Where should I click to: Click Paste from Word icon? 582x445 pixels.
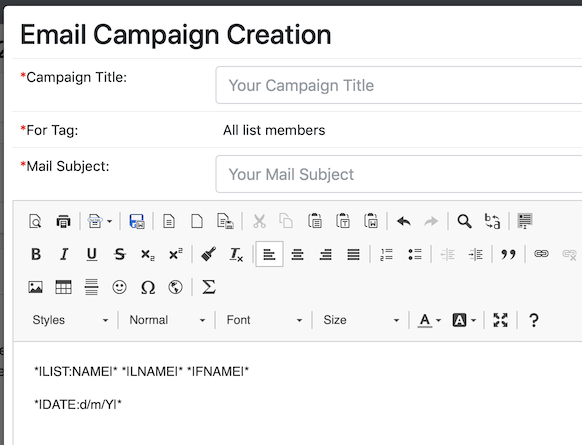pos(371,221)
